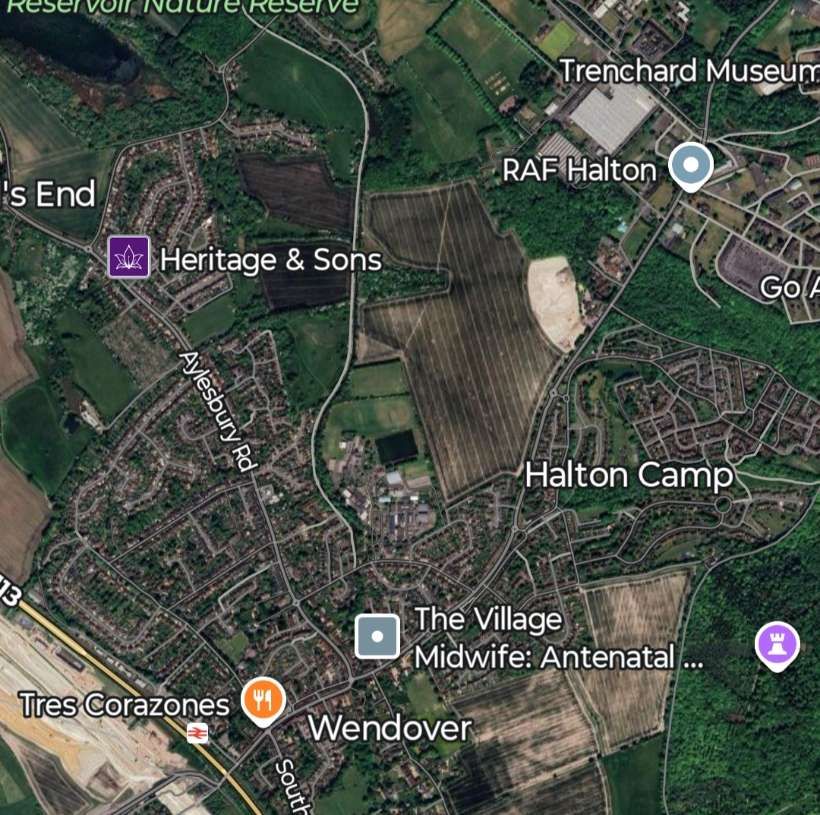Open The Village Midwife: Antenatal label
The width and height of the screenshot is (820, 815).
[x=559, y=638]
